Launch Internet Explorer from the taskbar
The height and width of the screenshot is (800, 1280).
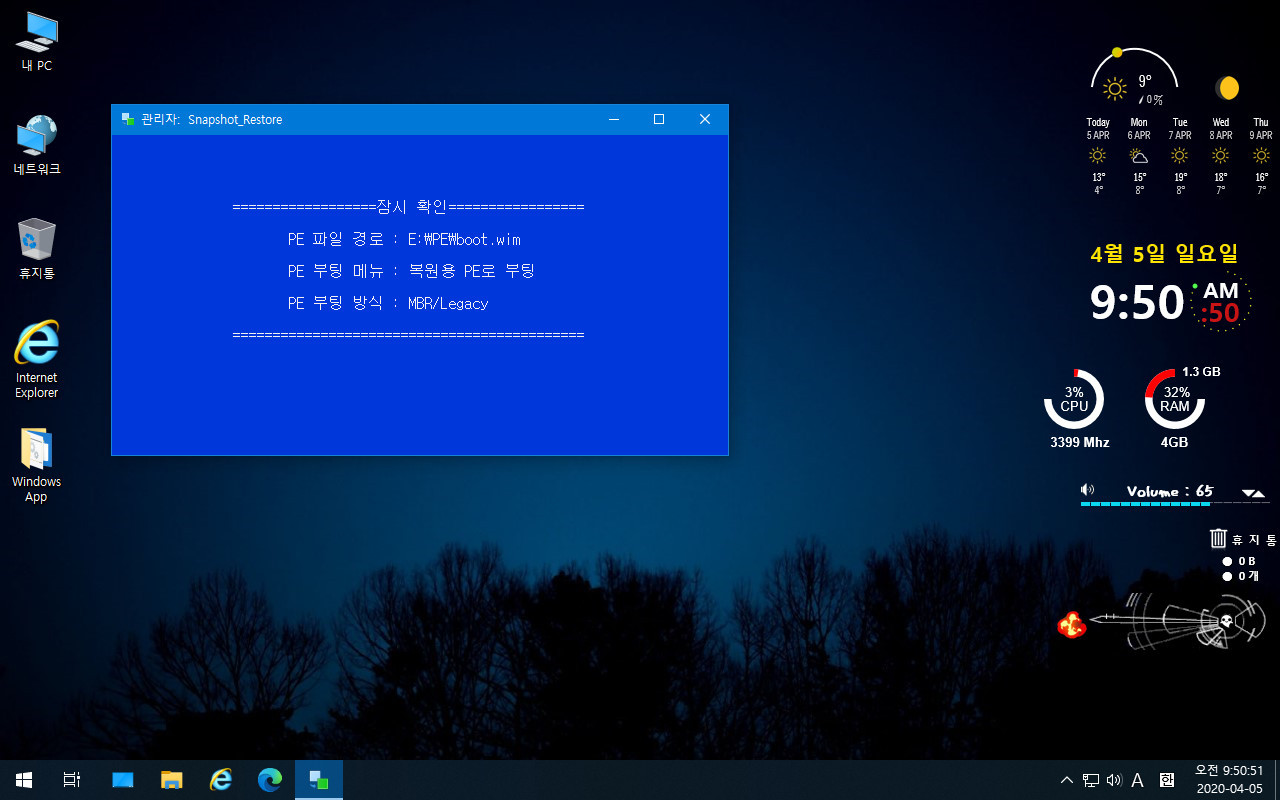[x=221, y=779]
